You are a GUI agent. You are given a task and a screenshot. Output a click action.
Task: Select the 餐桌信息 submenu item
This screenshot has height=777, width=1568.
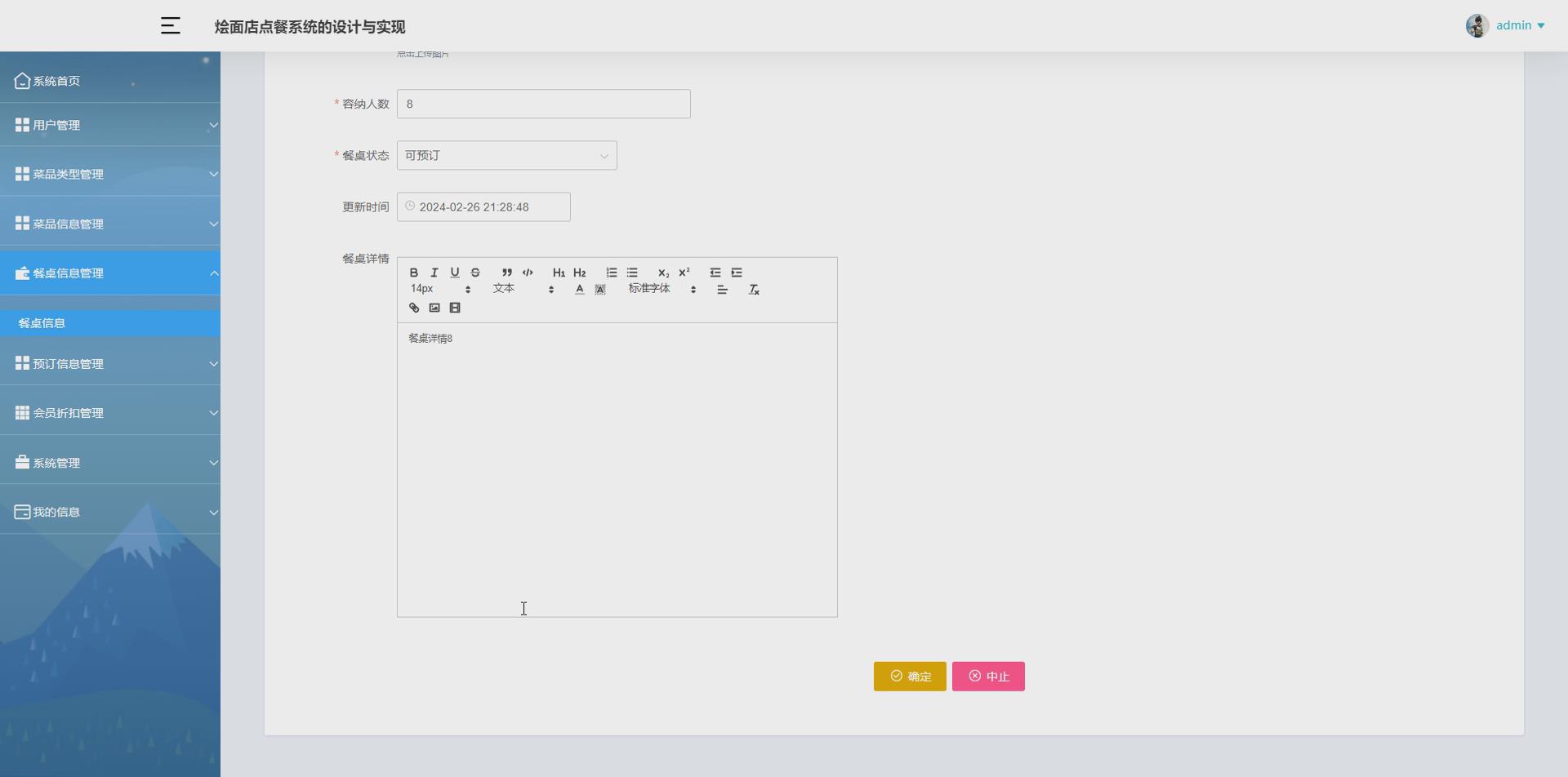pos(110,323)
